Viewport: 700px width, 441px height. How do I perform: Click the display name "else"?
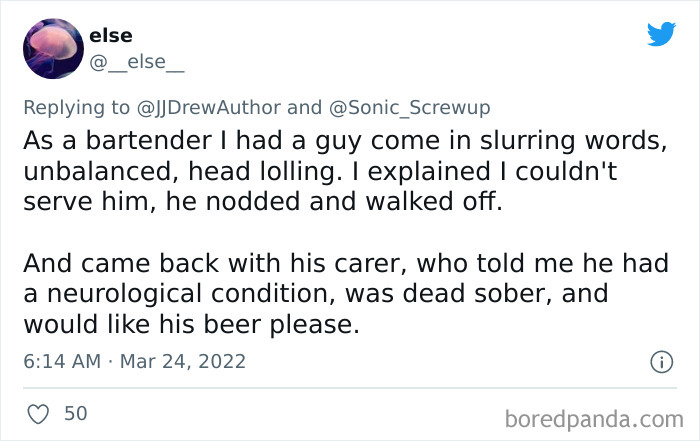pos(110,36)
